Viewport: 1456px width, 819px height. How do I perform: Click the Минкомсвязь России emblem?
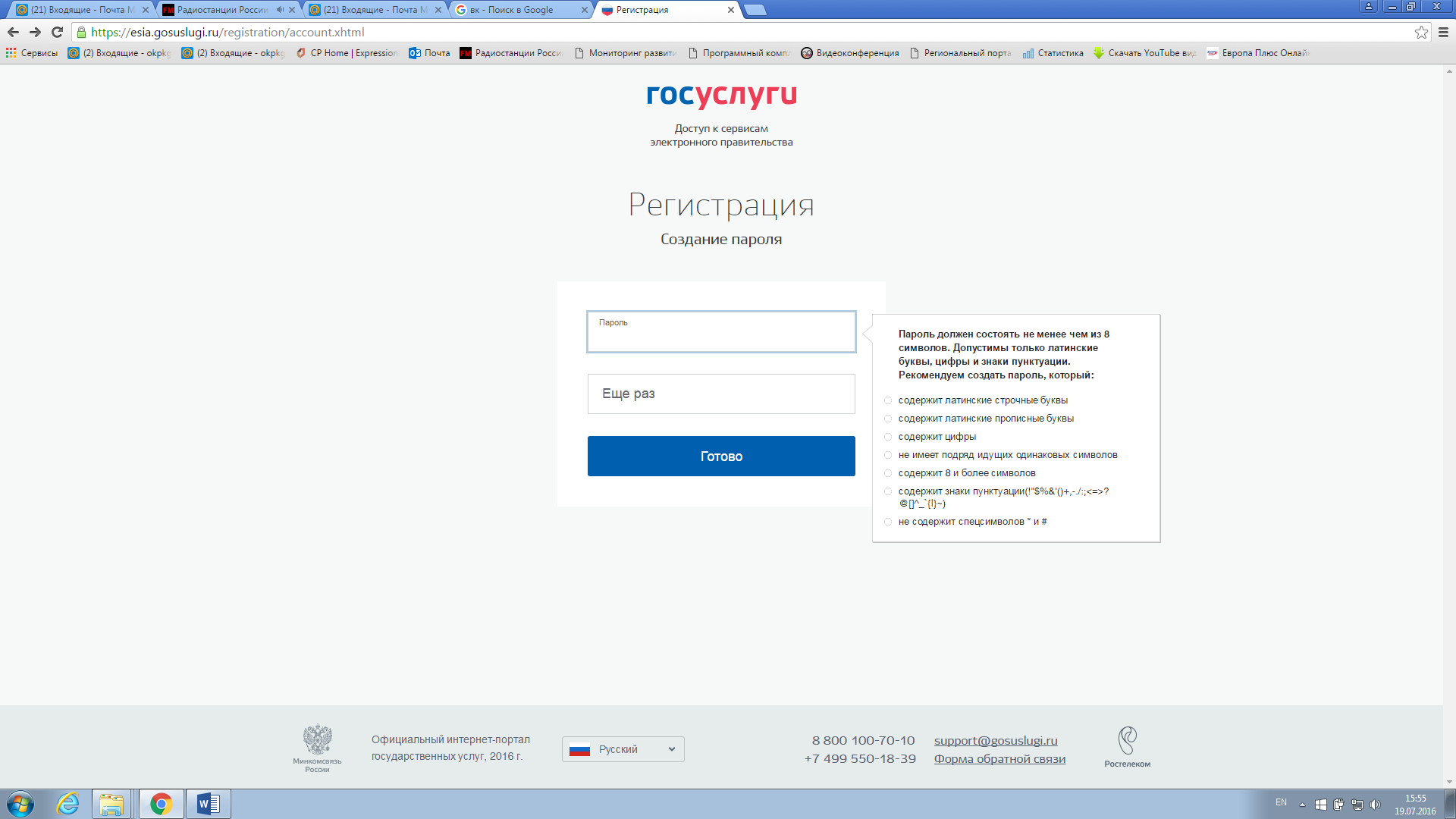click(317, 748)
